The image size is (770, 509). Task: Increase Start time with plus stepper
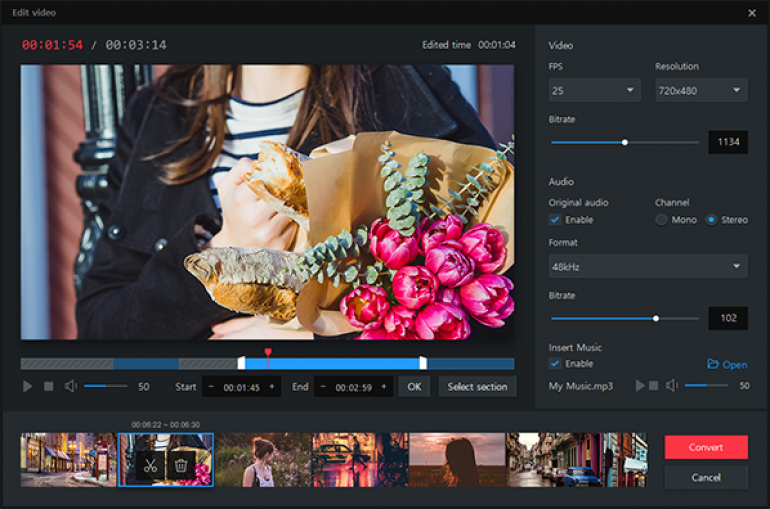(x=271, y=387)
